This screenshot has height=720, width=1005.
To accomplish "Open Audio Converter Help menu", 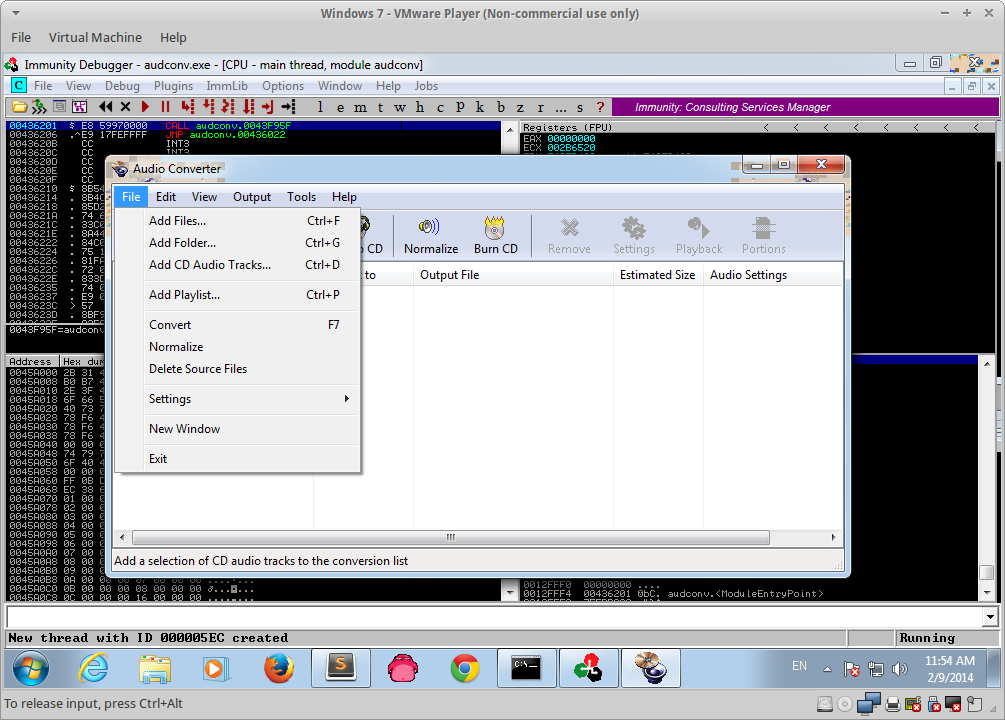I will (344, 197).
